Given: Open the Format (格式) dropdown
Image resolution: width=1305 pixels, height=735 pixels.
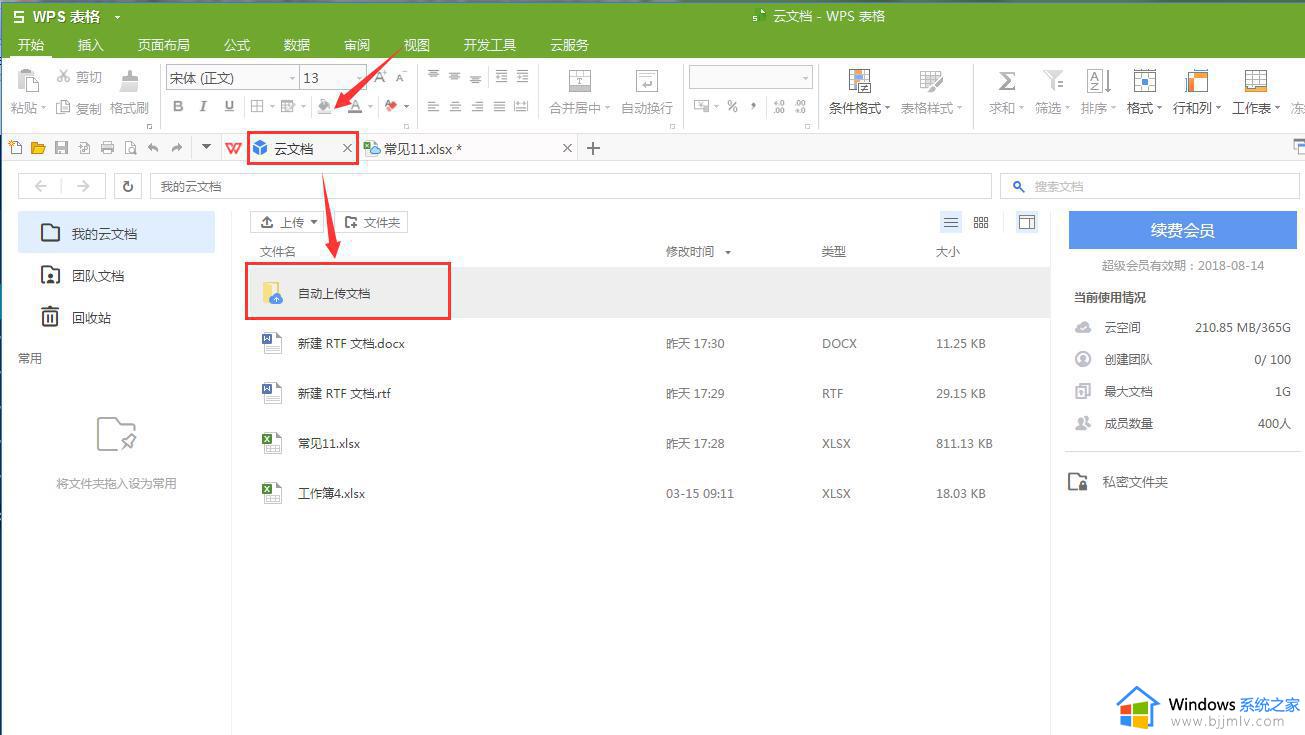Looking at the screenshot, I should (x=1144, y=108).
